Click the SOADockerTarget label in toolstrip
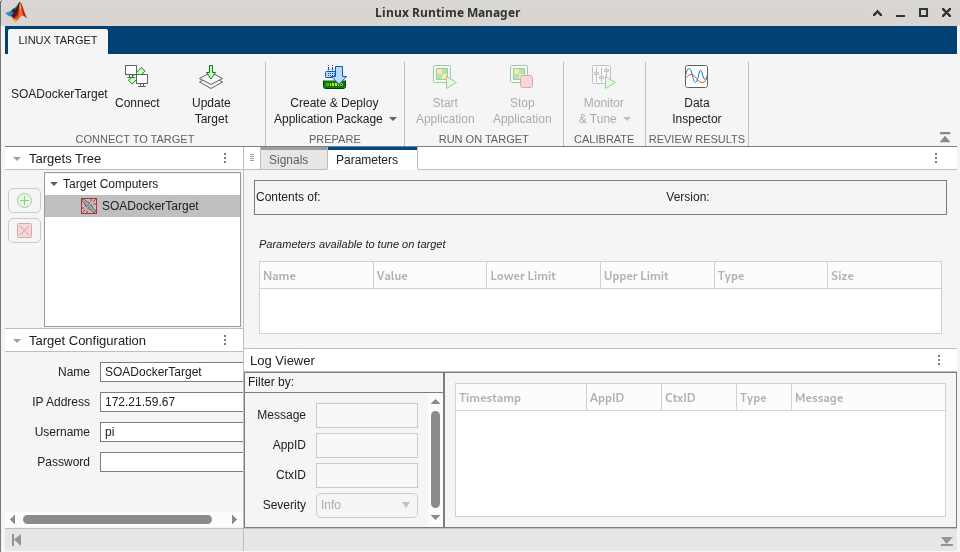 coord(59,94)
